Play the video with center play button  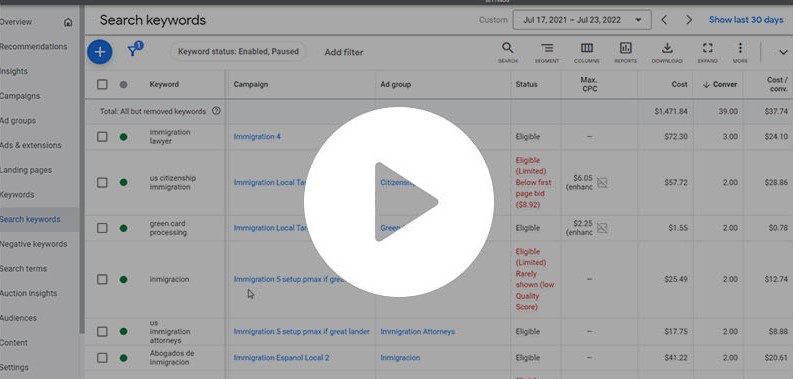(399, 201)
